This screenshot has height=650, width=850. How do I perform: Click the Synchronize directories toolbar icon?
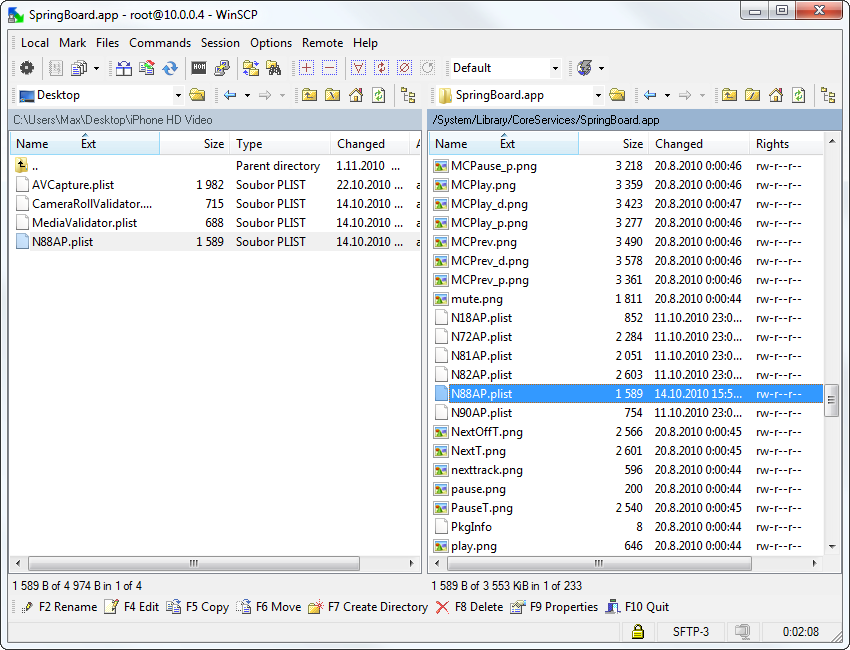point(147,68)
